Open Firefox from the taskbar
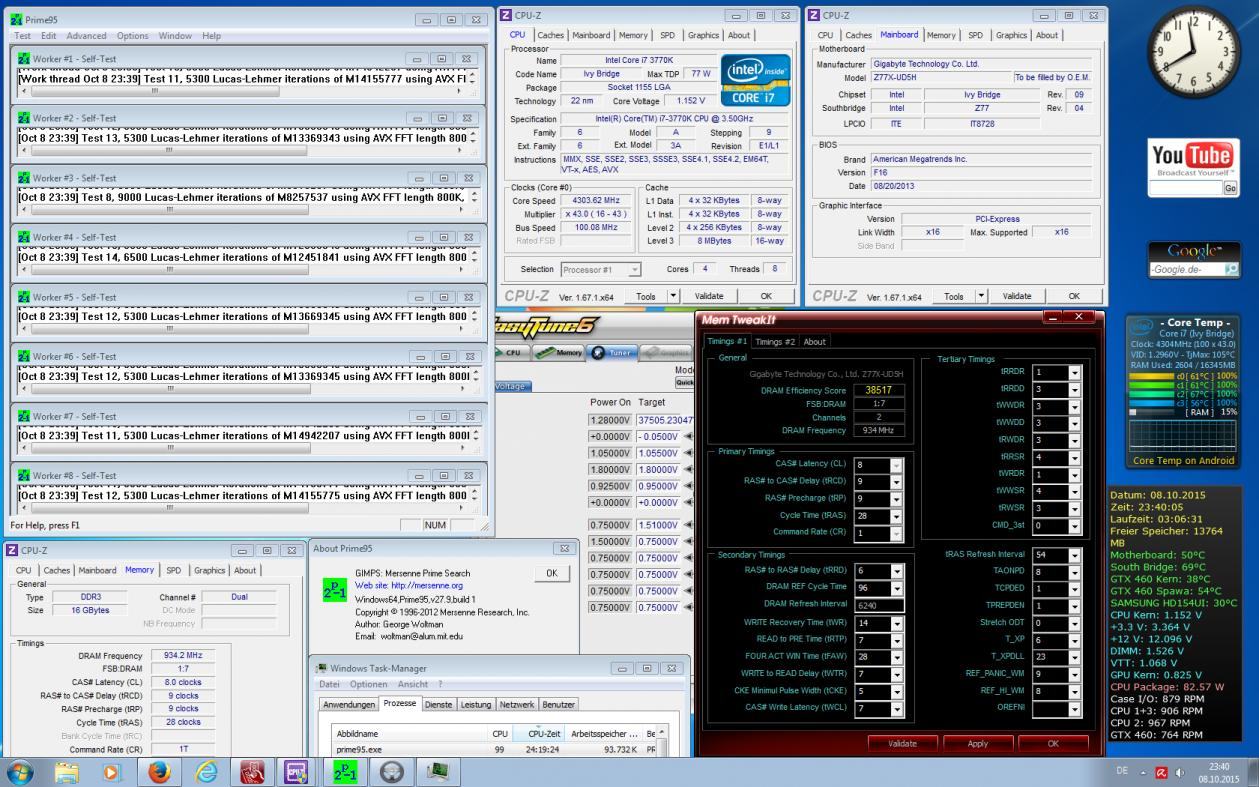Viewport: 1259px width, 787px height. pos(158,771)
